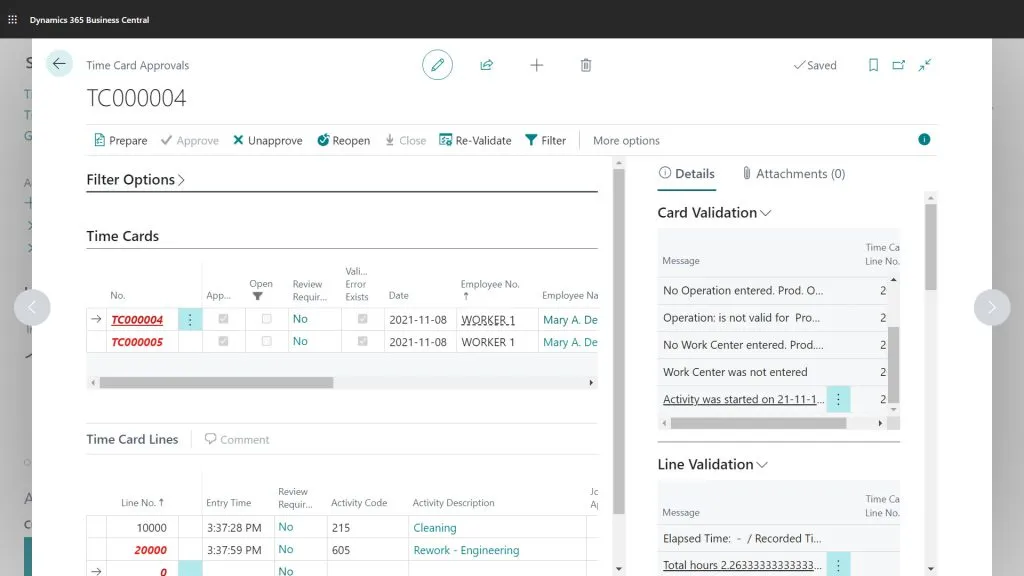
Task: Switch to the Attachments (0) tab
Action: point(793,174)
